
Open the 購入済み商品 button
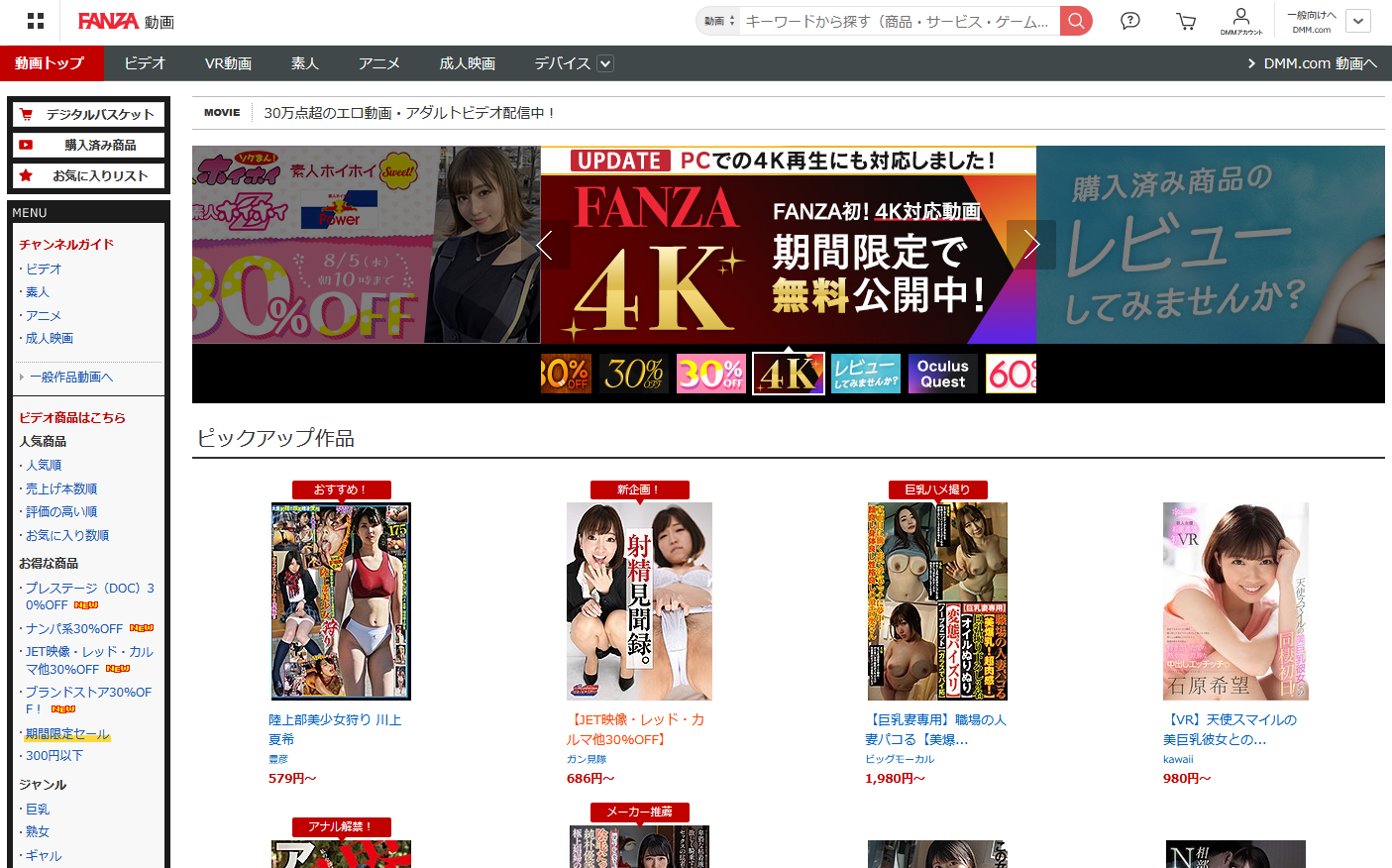[88, 145]
